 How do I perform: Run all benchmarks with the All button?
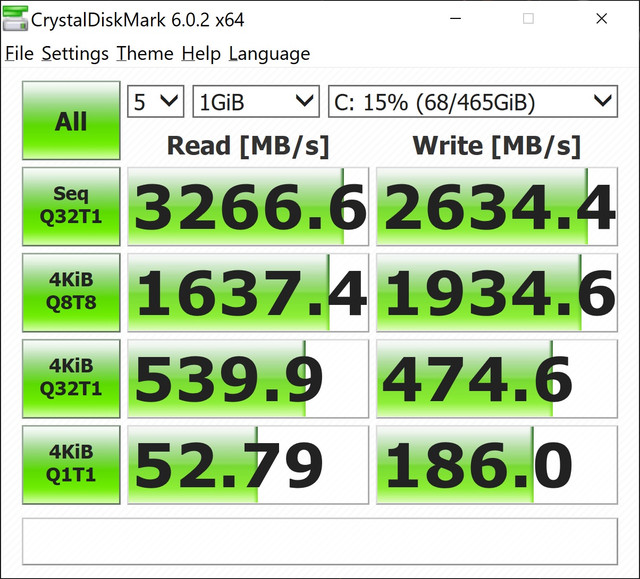(71, 120)
